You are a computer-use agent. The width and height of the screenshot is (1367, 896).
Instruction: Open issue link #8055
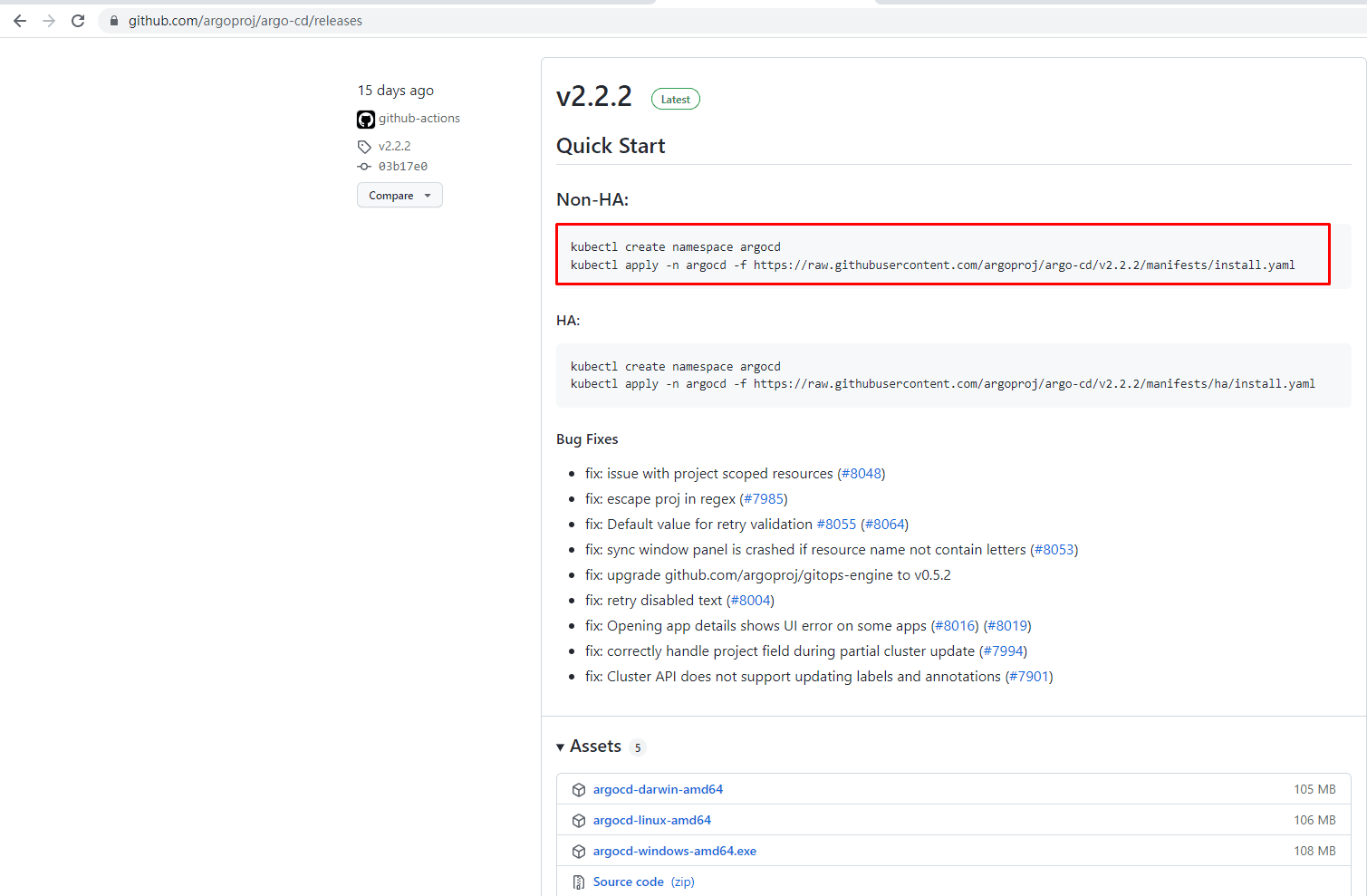tap(836, 525)
